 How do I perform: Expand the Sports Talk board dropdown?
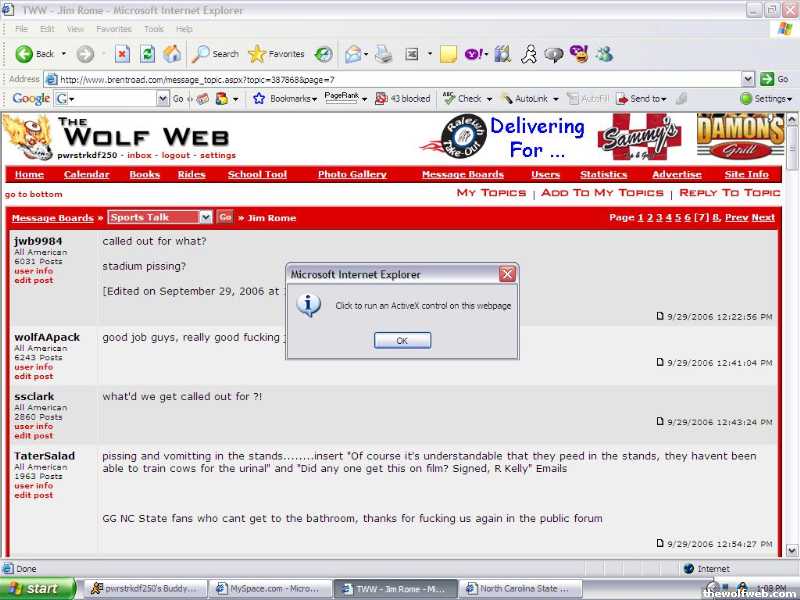[206, 217]
